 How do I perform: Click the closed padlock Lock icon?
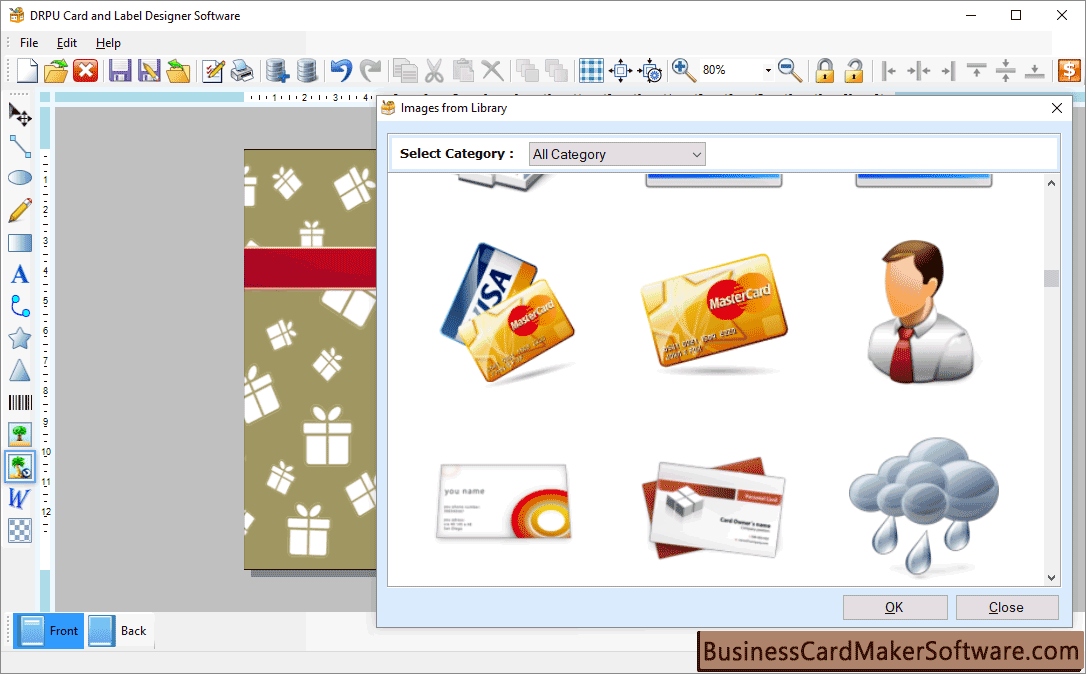[x=824, y=71]
